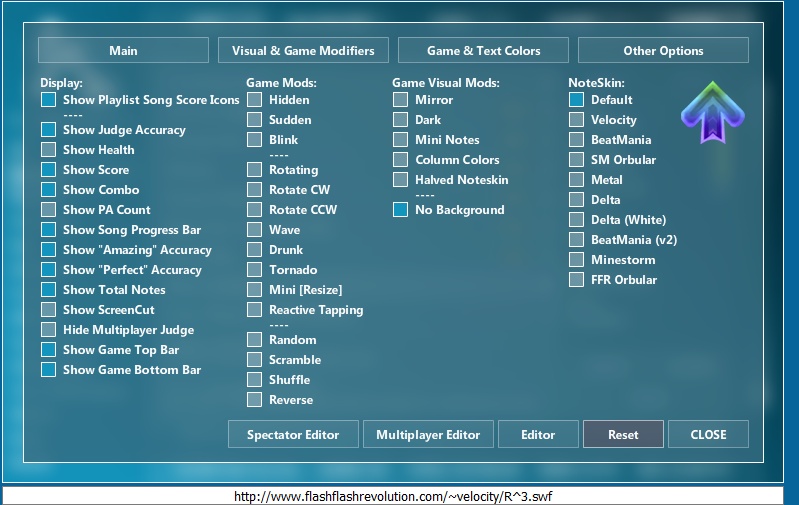Screen dimensions: 799x505
Task: Turn on the Drunk mod
Action: [x=254, y=250]
